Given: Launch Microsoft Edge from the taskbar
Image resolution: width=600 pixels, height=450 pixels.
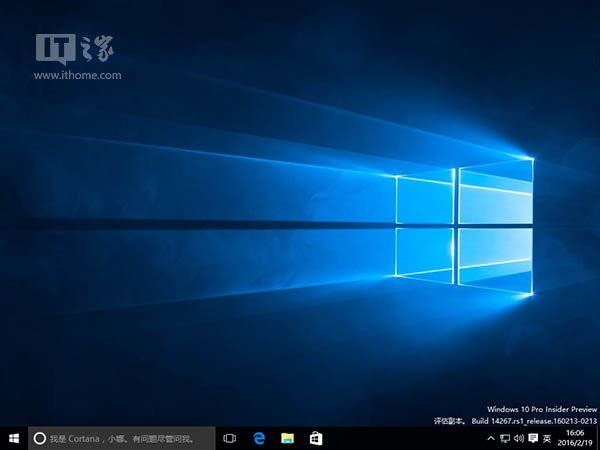Looking at the screenshot, I should coord(258,438).
